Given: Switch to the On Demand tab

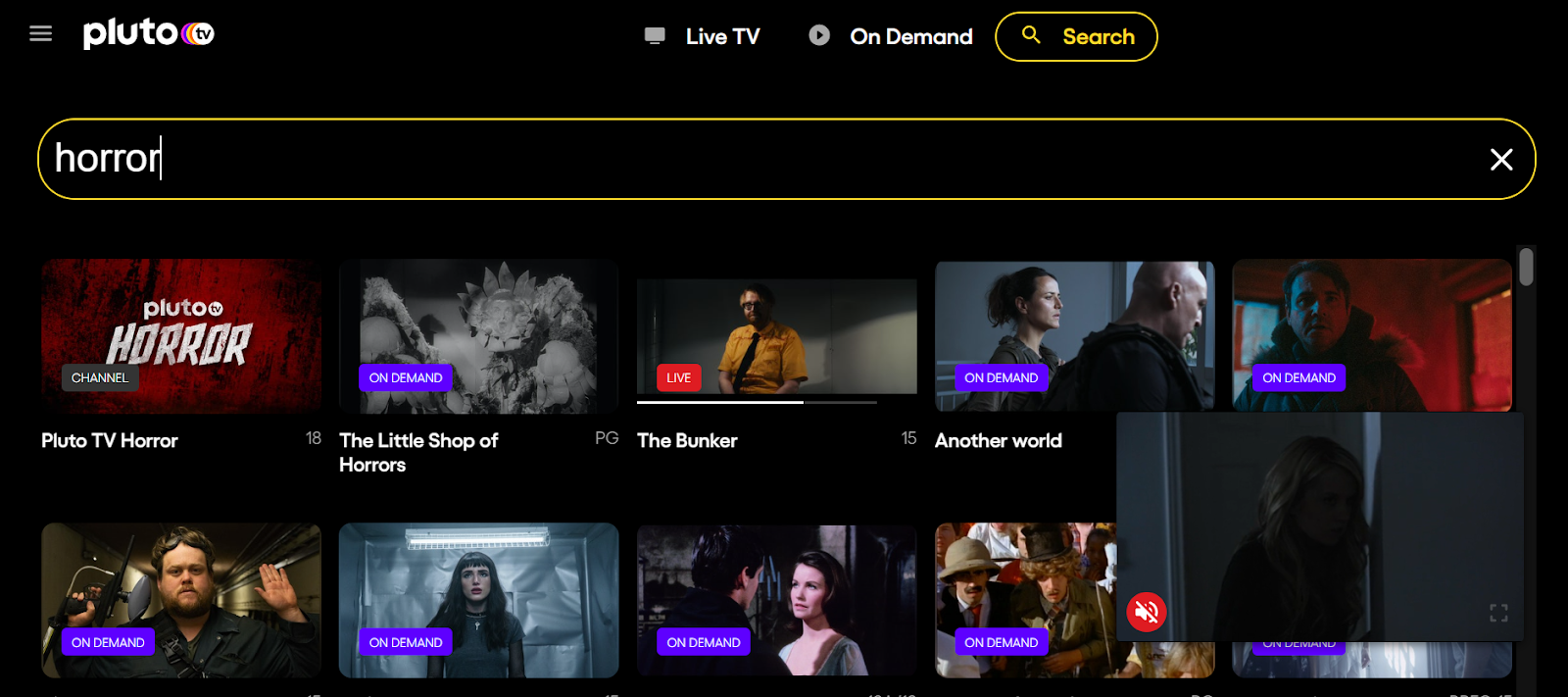Looking at the screenshot, I should point(910,36).
